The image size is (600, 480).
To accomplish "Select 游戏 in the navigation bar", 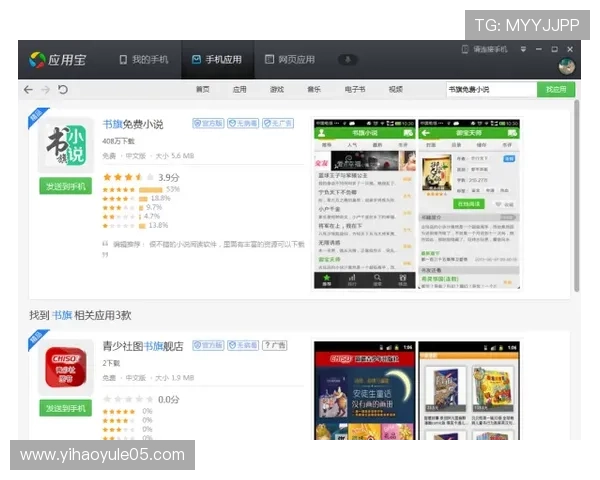I will [x=277, y=90].
